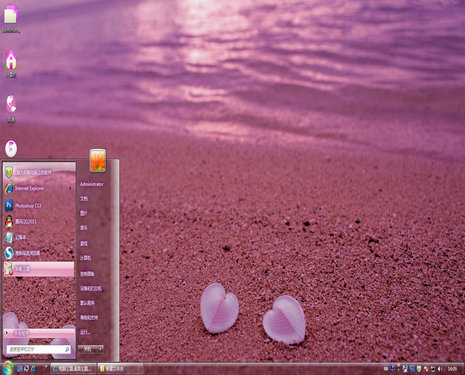This screenshot has width=465, height=375.
Task: Click the taskbar clock
Action: pos(452,369)
